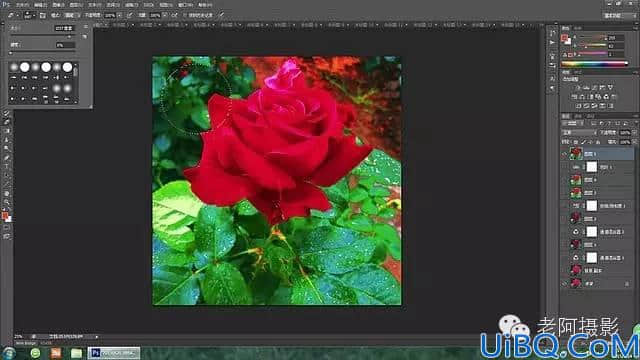The height and width of the screenshot is (360, 640).
Task: Click the brush hardness value field
Action: tap(65, 45)
